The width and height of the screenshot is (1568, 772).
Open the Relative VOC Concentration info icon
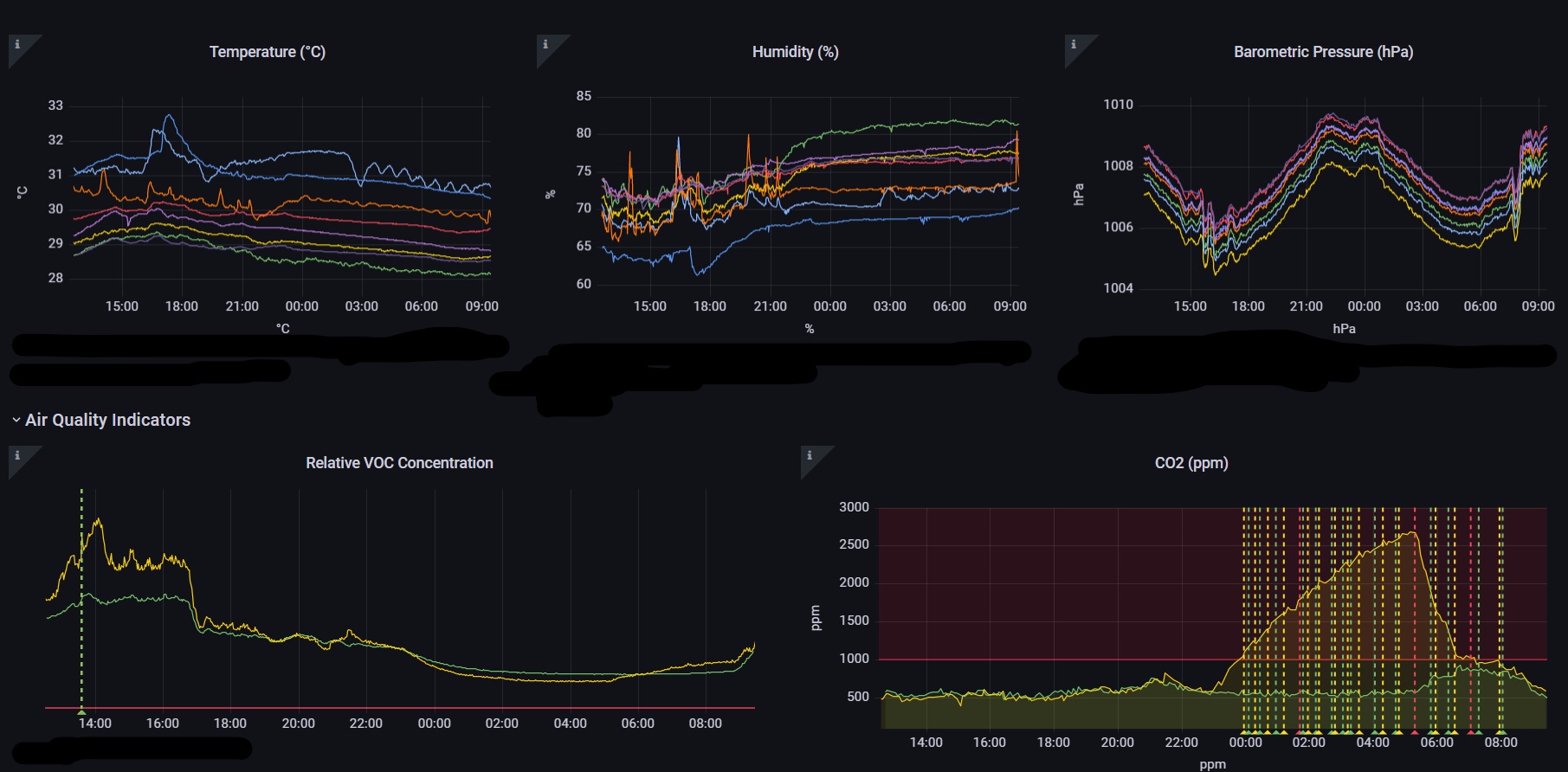pos(17,455)
